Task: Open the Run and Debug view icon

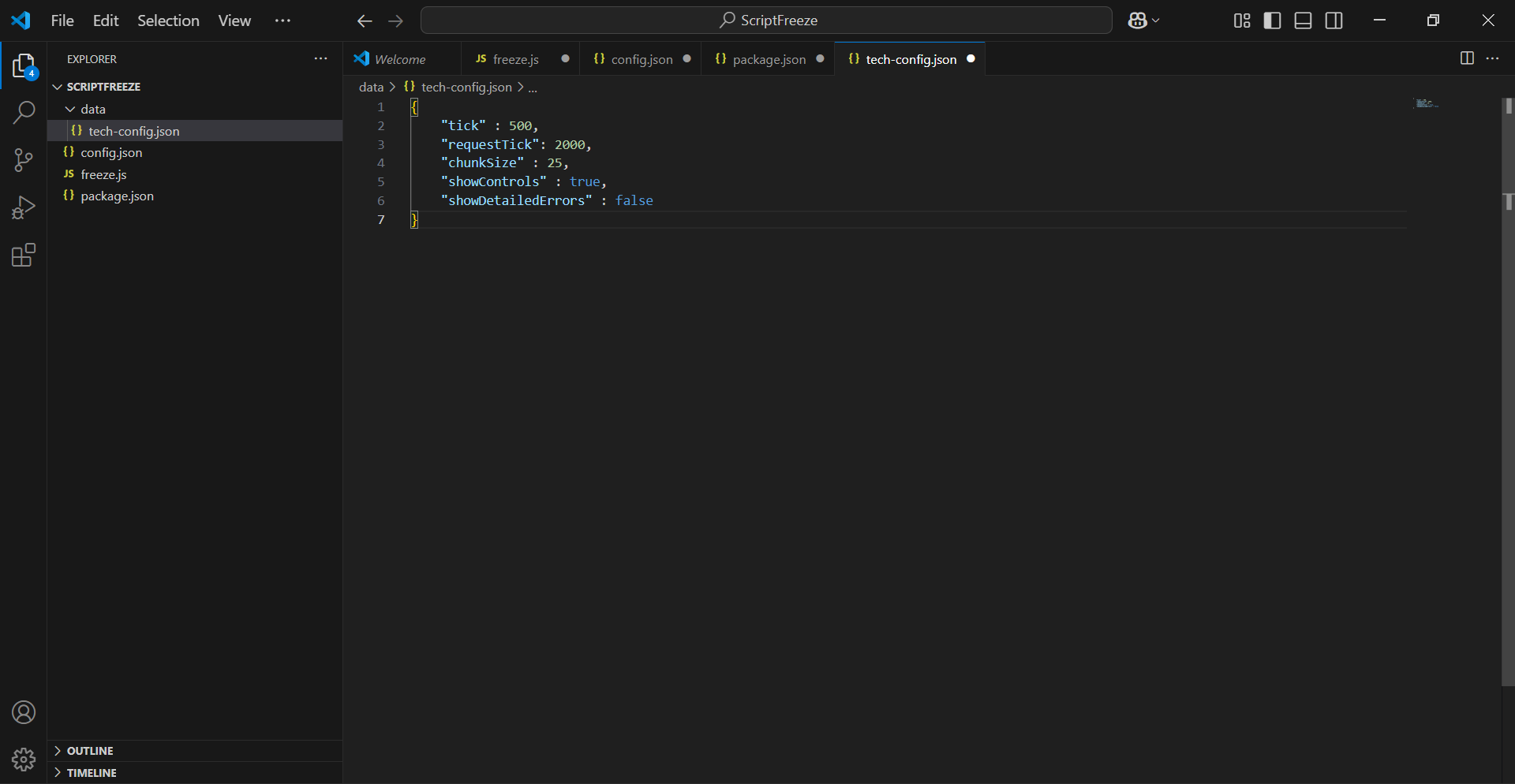Action: pyautogui.click(x=24, y=207)
